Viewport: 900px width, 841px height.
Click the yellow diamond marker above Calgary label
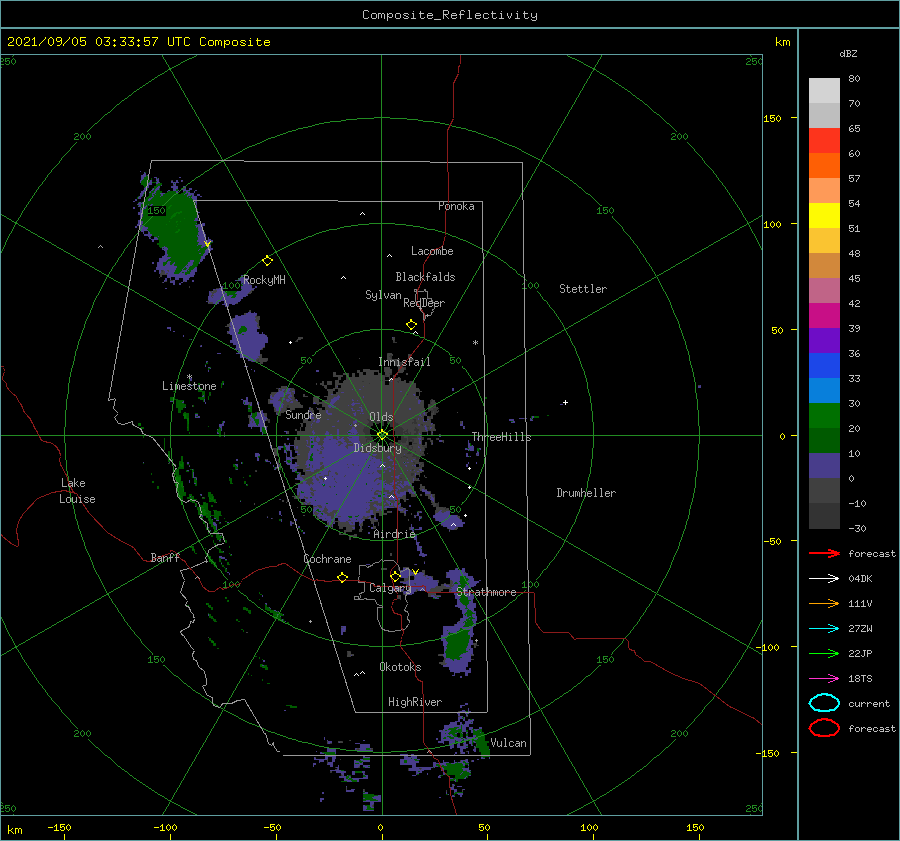(395, 576)
